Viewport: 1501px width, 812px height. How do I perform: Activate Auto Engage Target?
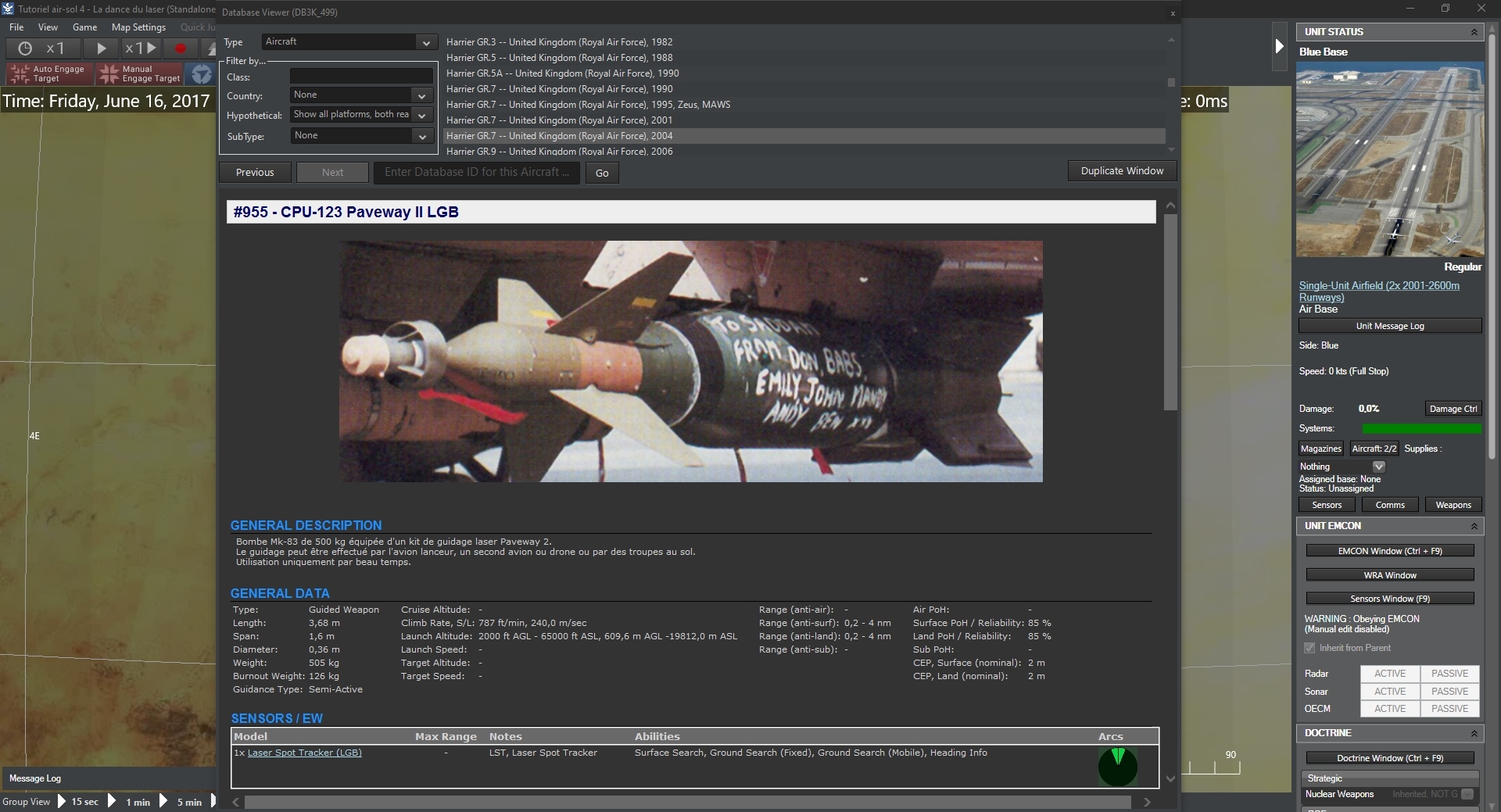tap(48, 73)
